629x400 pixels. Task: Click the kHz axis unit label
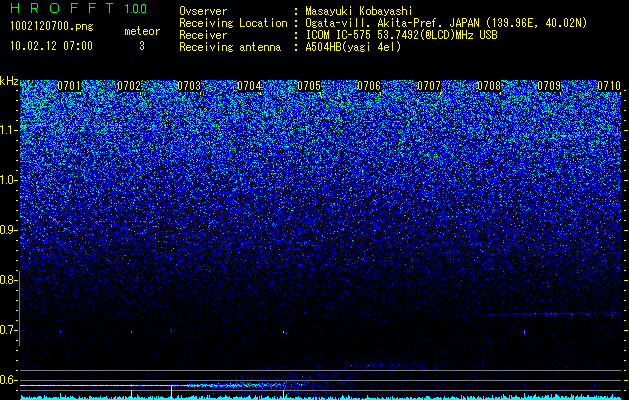9,81
